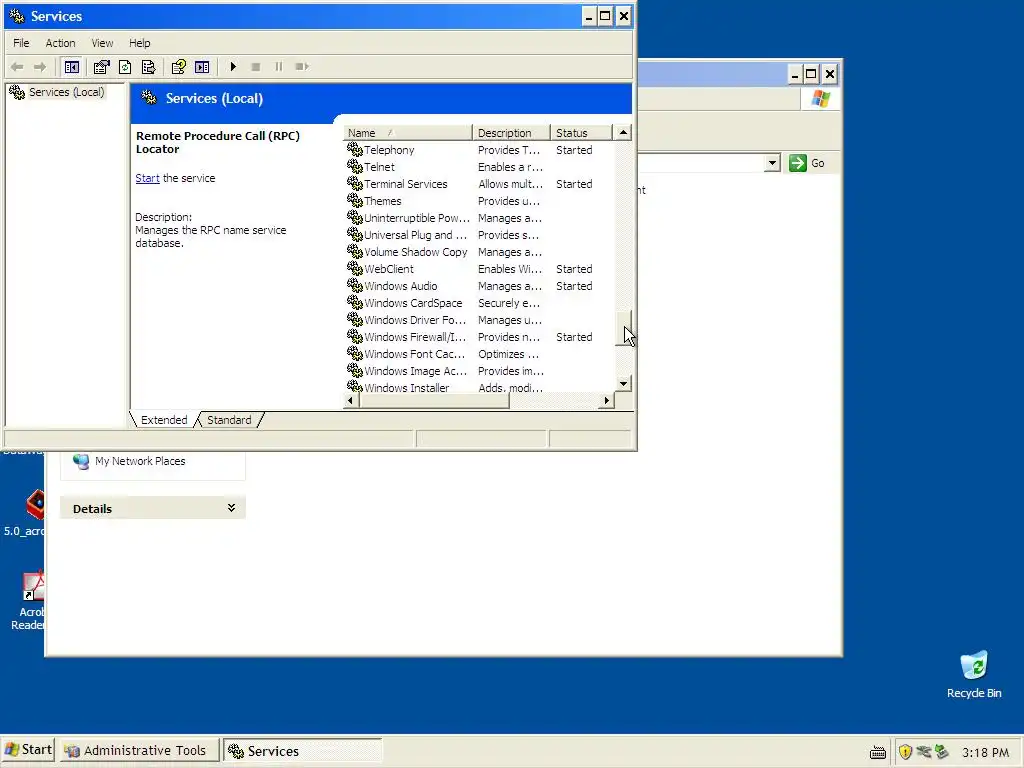The height and width of the screenshot is (768, 1024).
Task: Click the Windows Audio gear icon
Action: (x=355, y=285)
